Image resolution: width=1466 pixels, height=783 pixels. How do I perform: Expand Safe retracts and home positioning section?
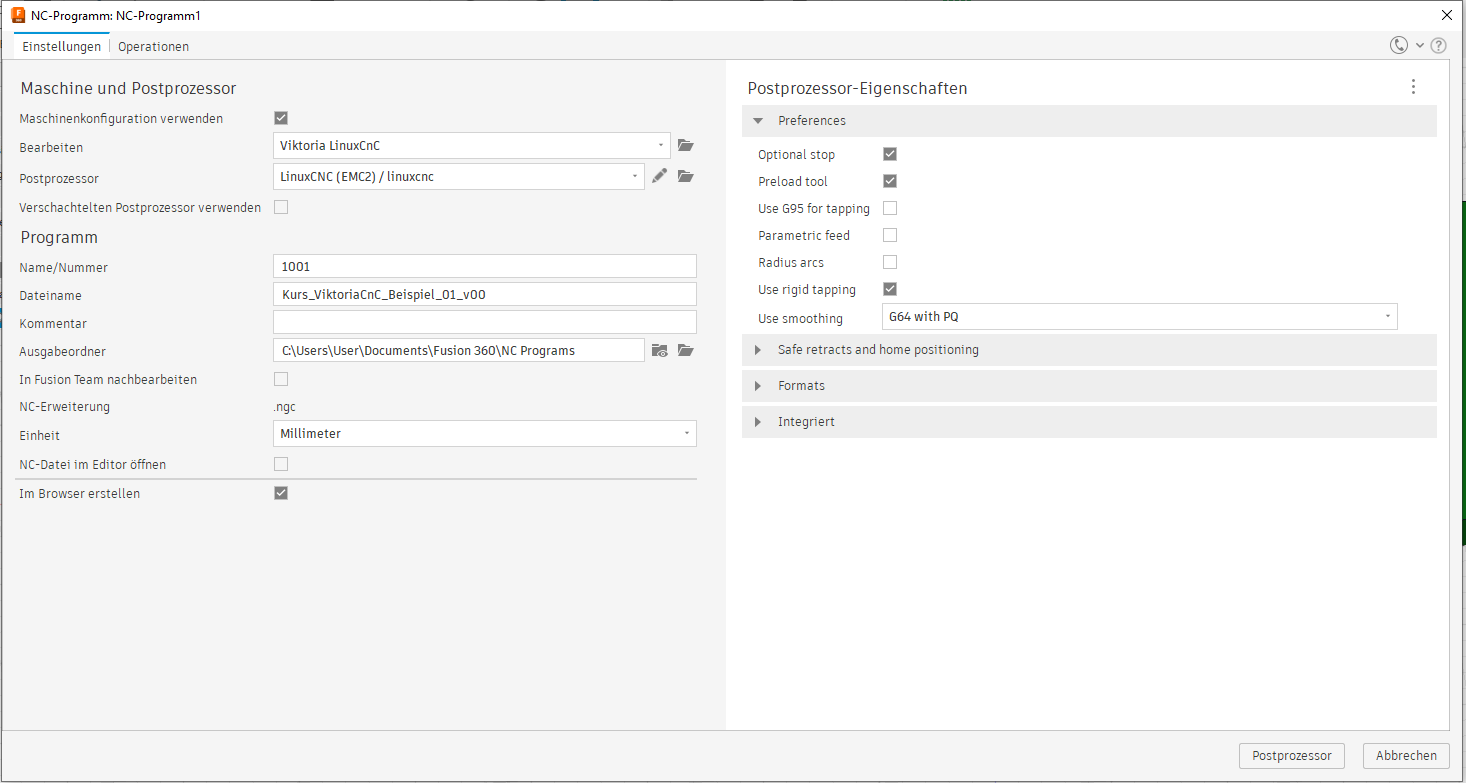click(878, 350)
